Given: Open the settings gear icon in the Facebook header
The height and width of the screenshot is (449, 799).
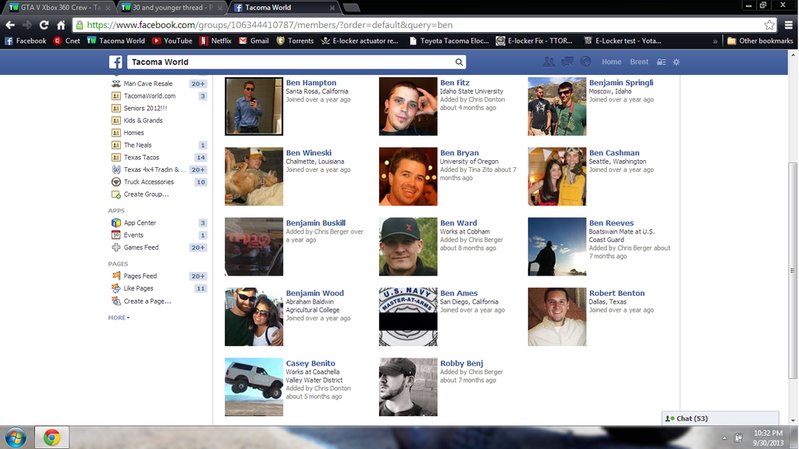Looking at the screenshot, I should point(676,62).
